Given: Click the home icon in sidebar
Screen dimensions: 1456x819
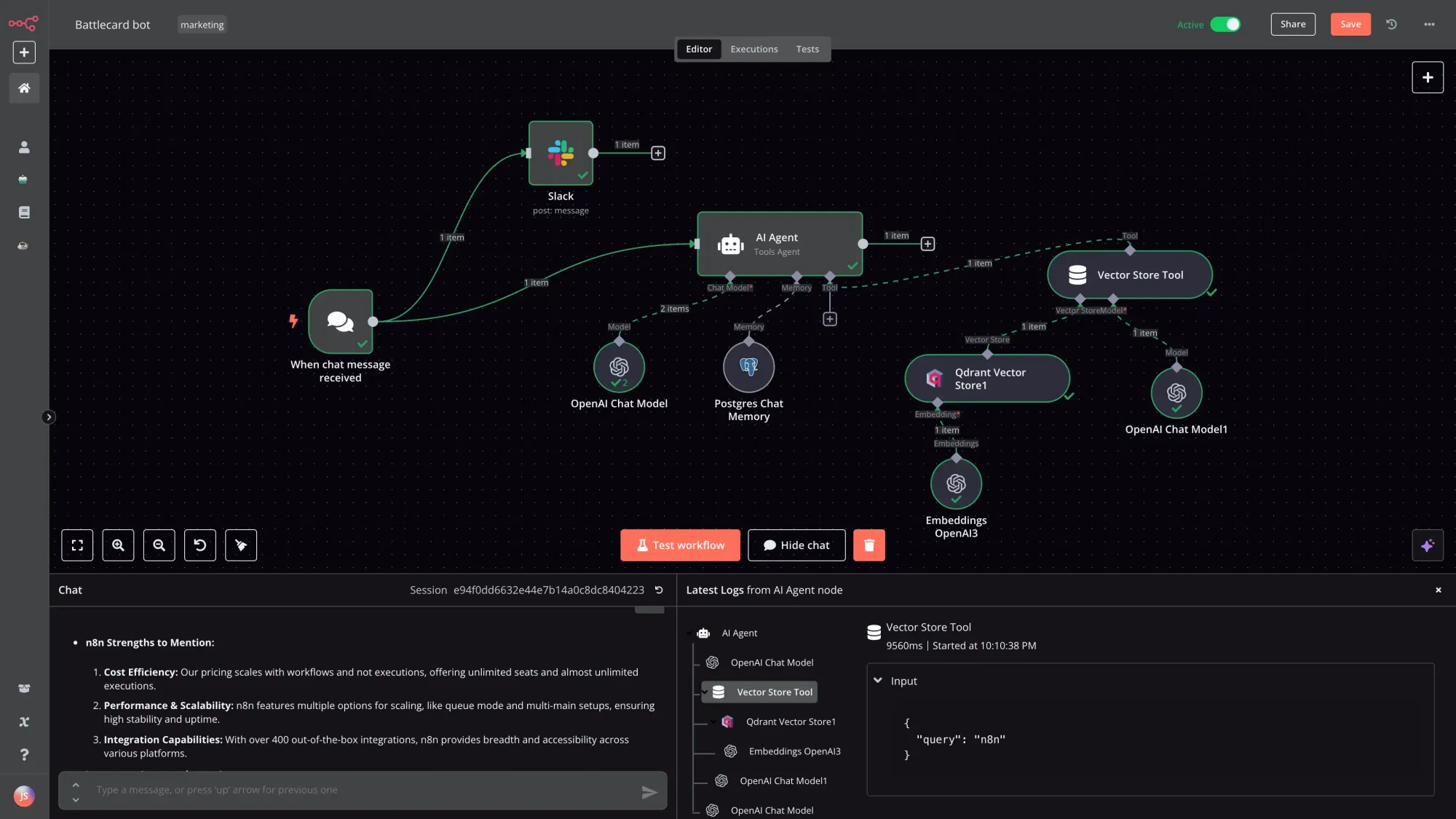Looking at the screenshot, I should (x=24, y=88).
